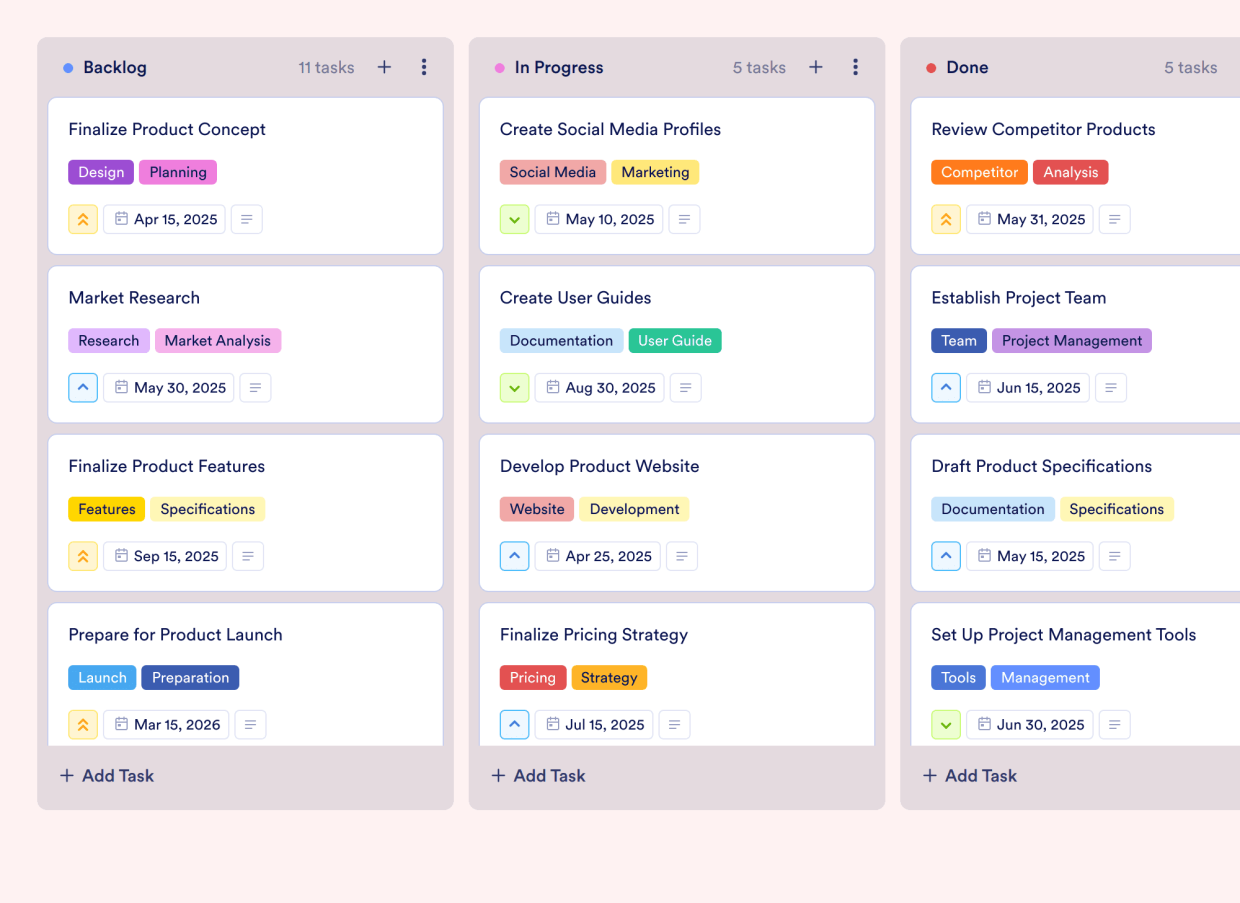
Task: Open the calendar date picker on Finalize Product Concept
Action: 120,219
